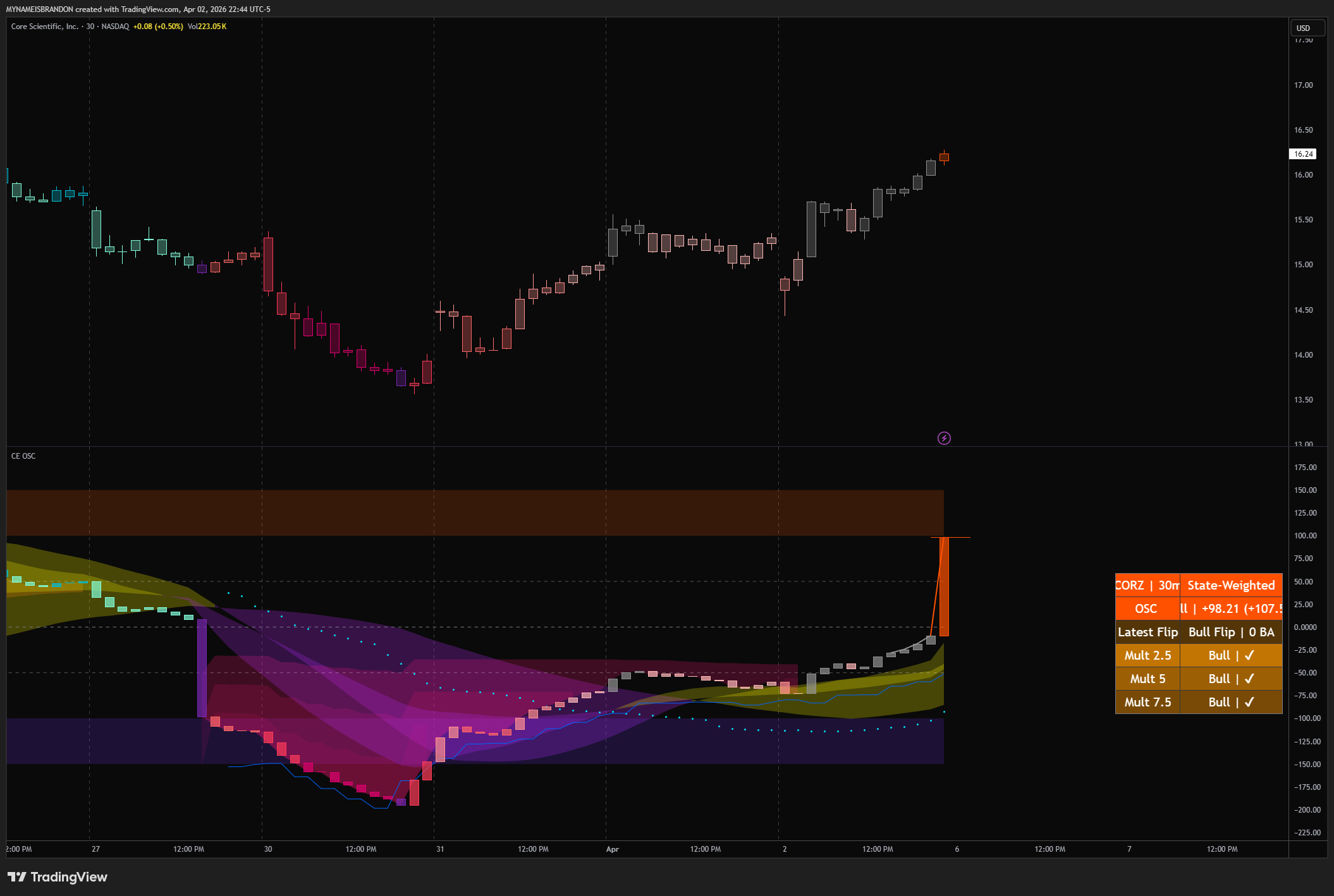Click the Core Scientific, Inc. symbol title
The width and height of the screenshot is (1334, 896).
tap(44, 27)
